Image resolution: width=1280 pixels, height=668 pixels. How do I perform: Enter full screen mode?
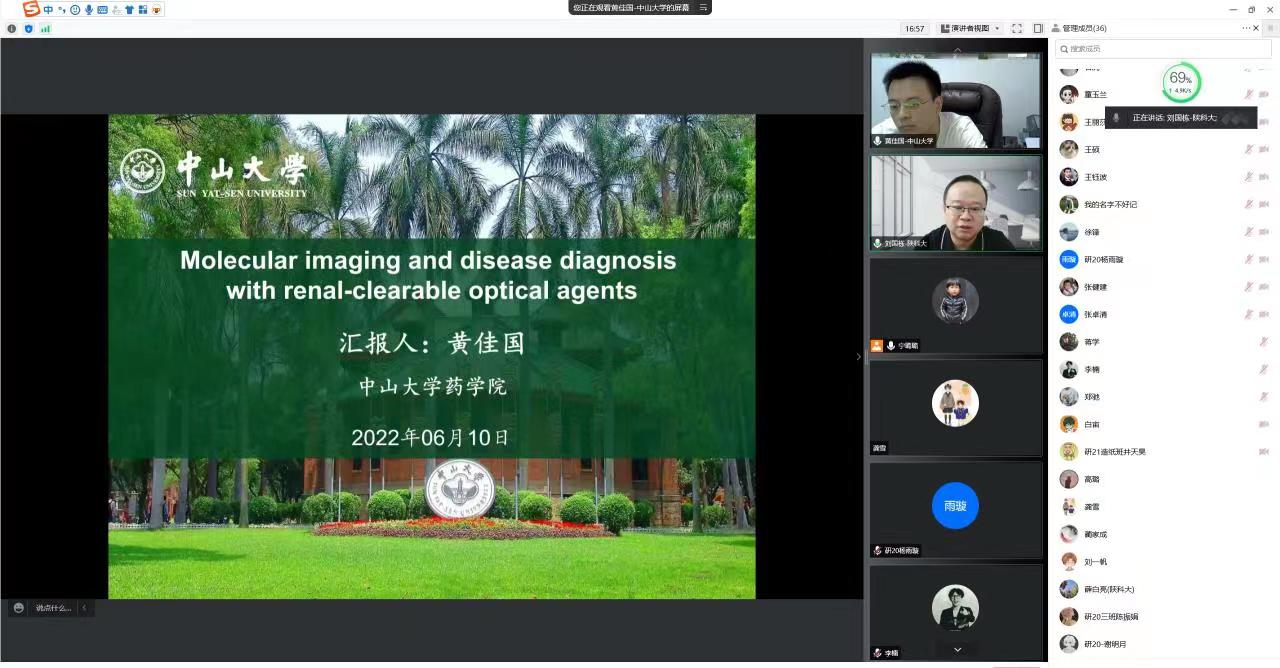1017,28
